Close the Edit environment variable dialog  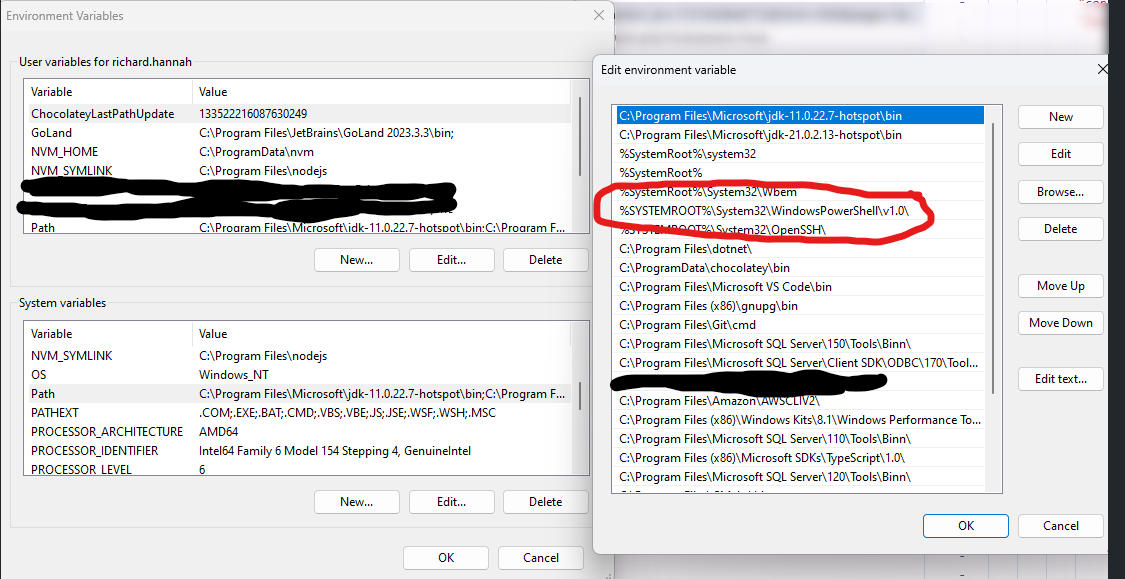pyautogui.click(x=1102, y=70)
